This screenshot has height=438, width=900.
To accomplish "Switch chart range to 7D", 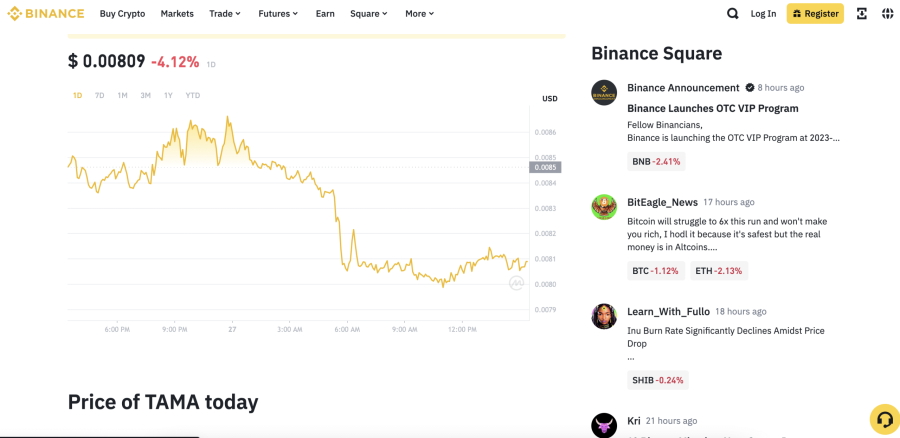I will [99, 95].
